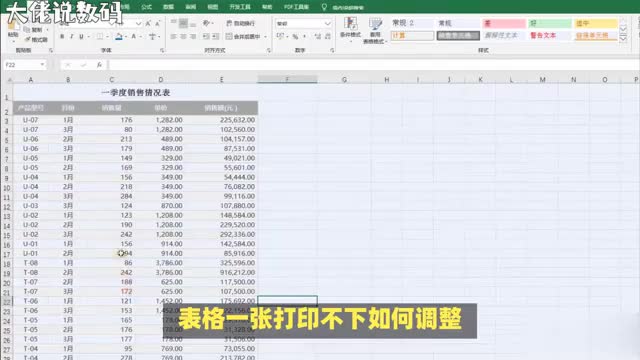Select the Format Painter brush
This screenshot has height=360, width=640.
(x=27, y=40)
